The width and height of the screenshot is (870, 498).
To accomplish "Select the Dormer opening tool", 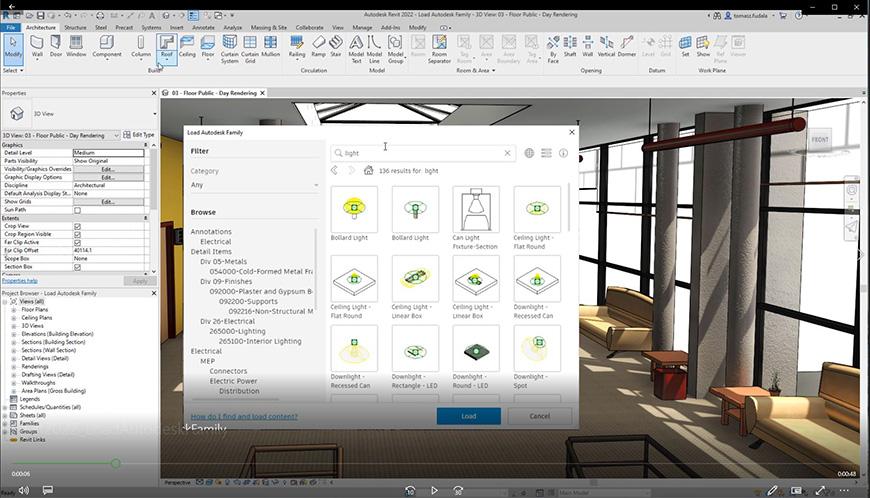I will [x=626, y=47].
